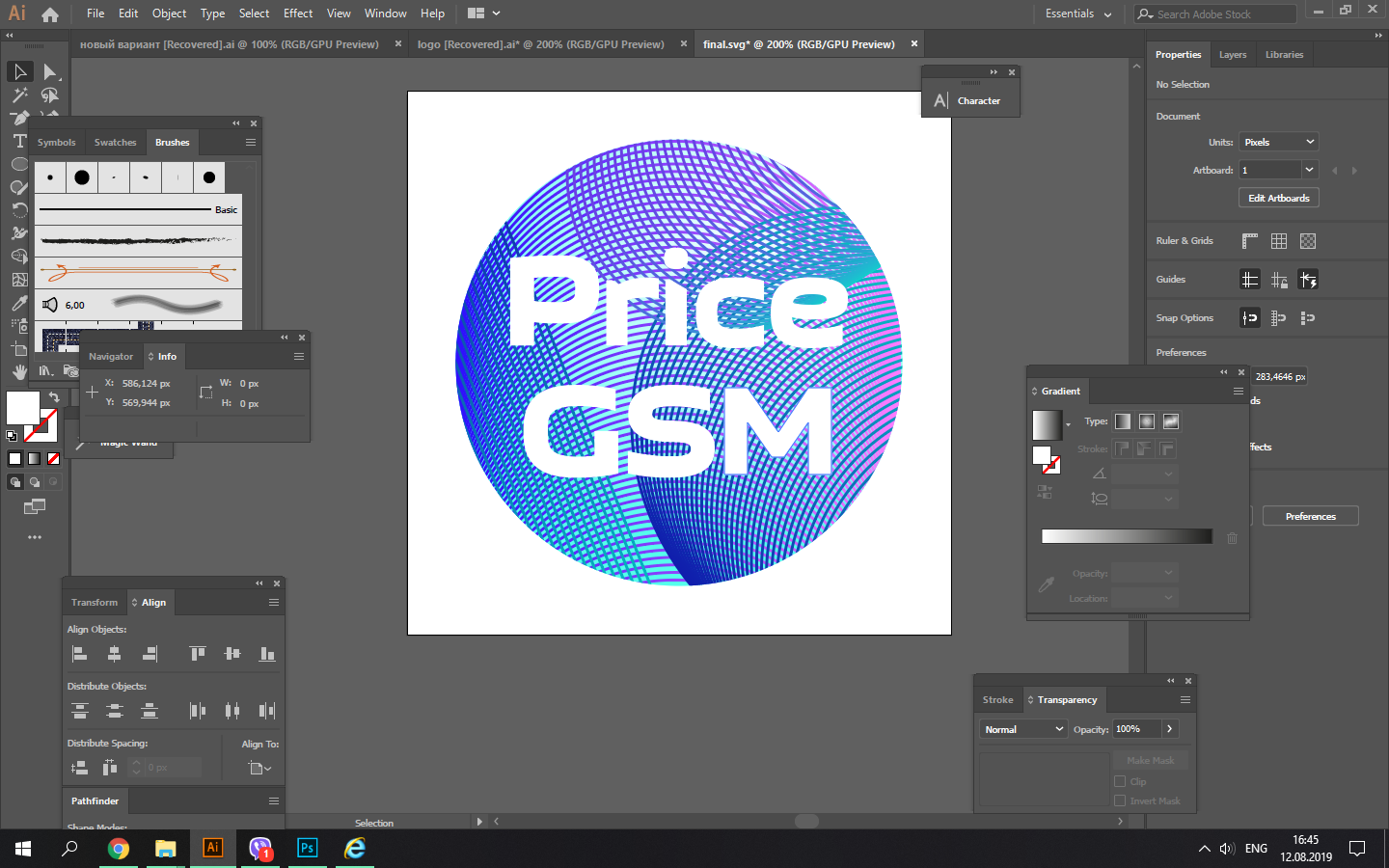Screen dimensions: 1389x868
Task: Open the Effect menu
Action: (298, 14)
